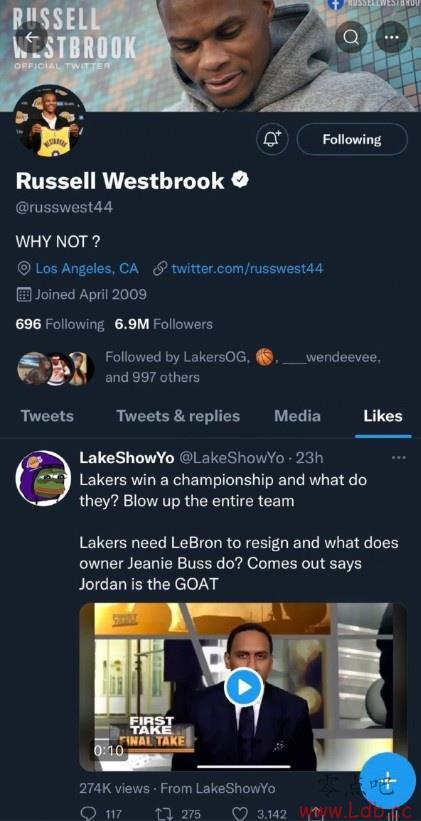Tap the back arrow icon

(32, 37)
